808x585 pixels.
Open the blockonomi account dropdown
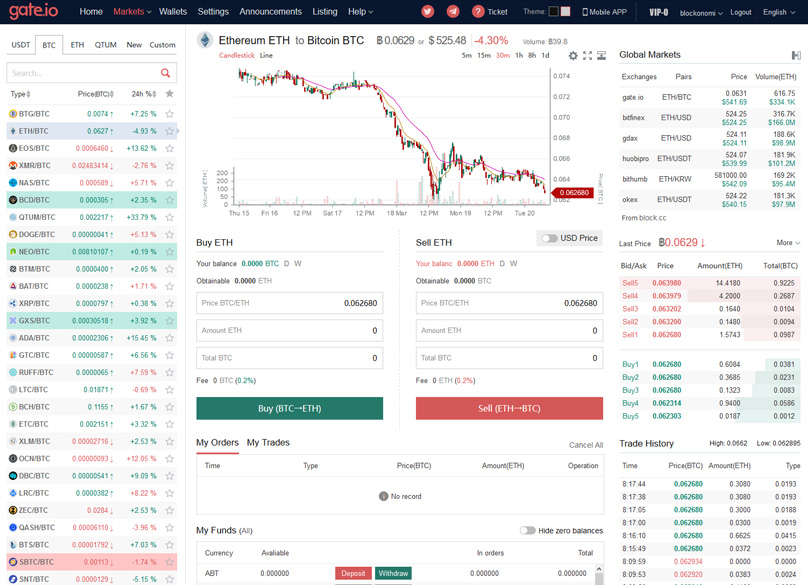coord(701,12)
